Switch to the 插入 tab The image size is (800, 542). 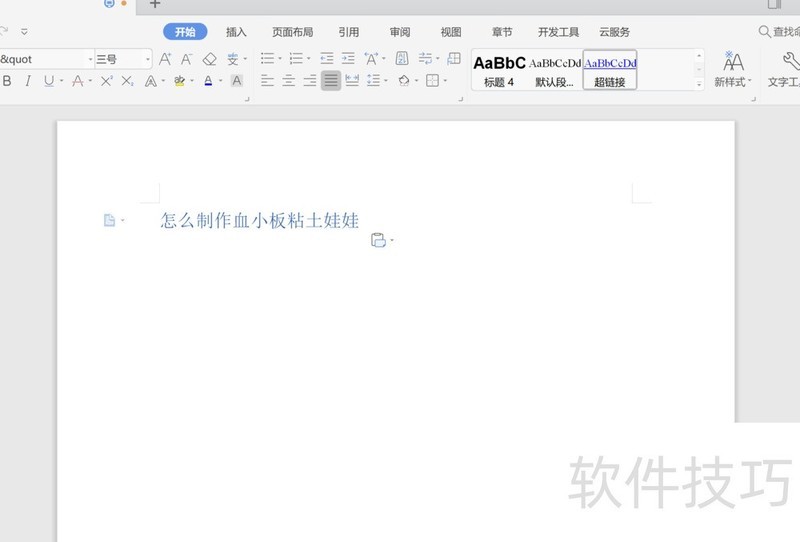tap(236, 32)
